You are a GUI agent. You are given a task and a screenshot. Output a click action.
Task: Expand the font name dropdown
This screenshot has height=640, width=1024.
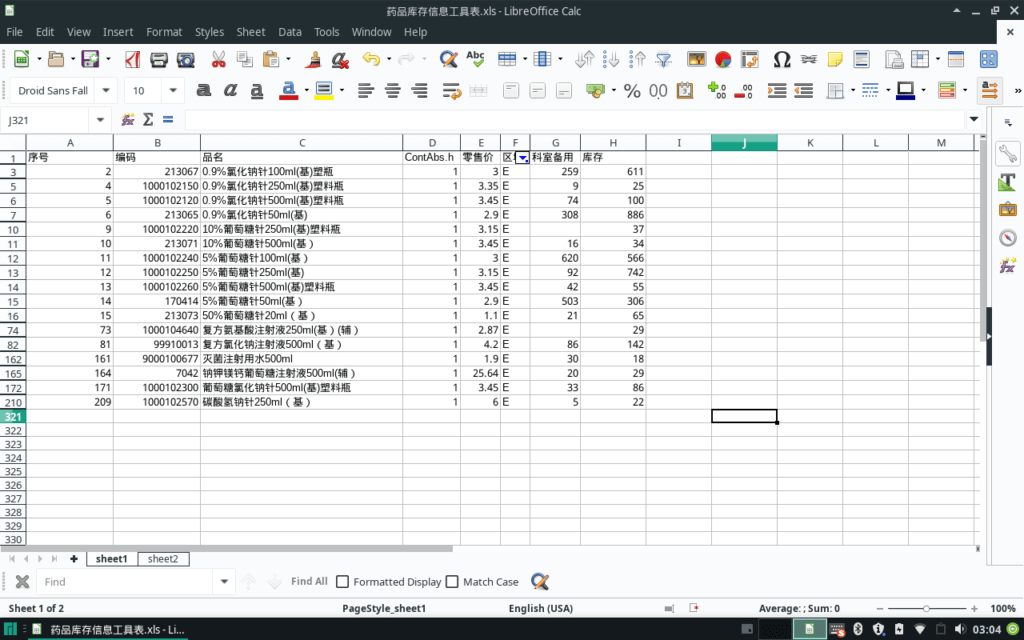pos(106,91)
